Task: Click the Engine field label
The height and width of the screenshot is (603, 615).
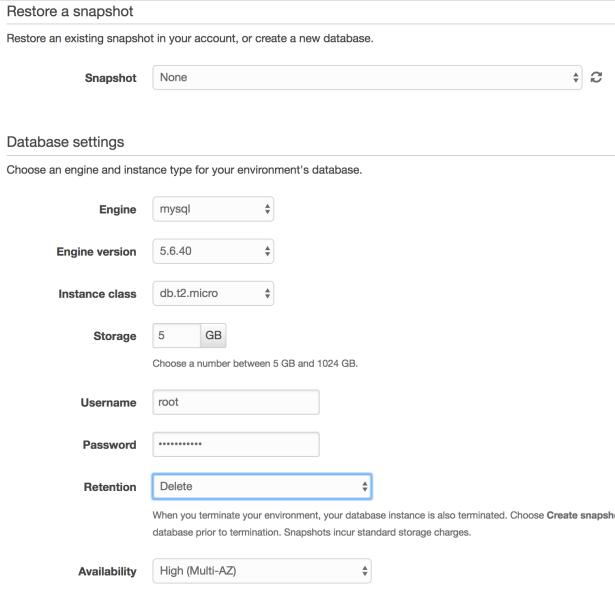Action: coord(117,211)
